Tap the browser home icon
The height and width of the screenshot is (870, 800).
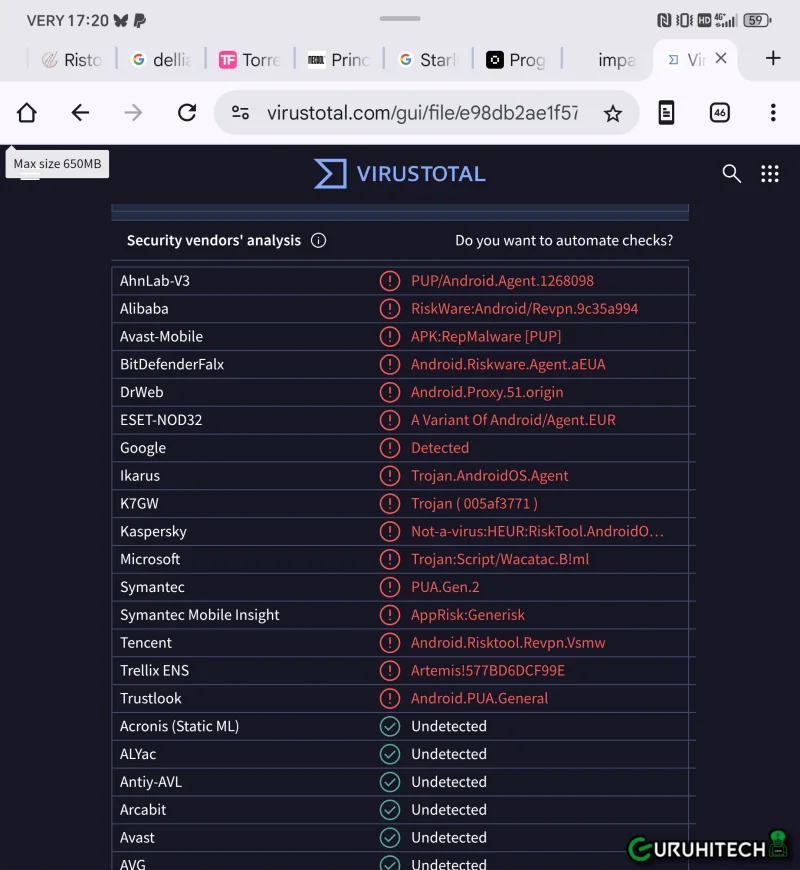click(27, 113)
